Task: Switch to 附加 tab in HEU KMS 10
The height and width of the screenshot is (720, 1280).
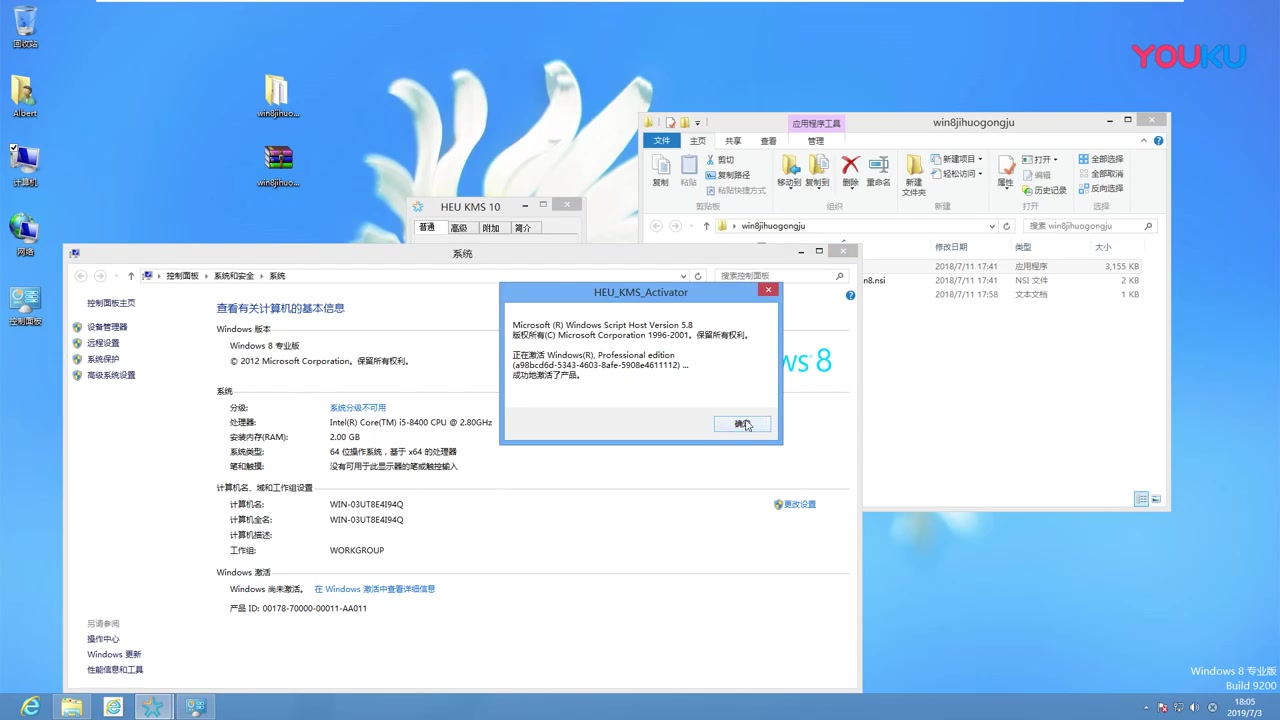Action: 491,228
